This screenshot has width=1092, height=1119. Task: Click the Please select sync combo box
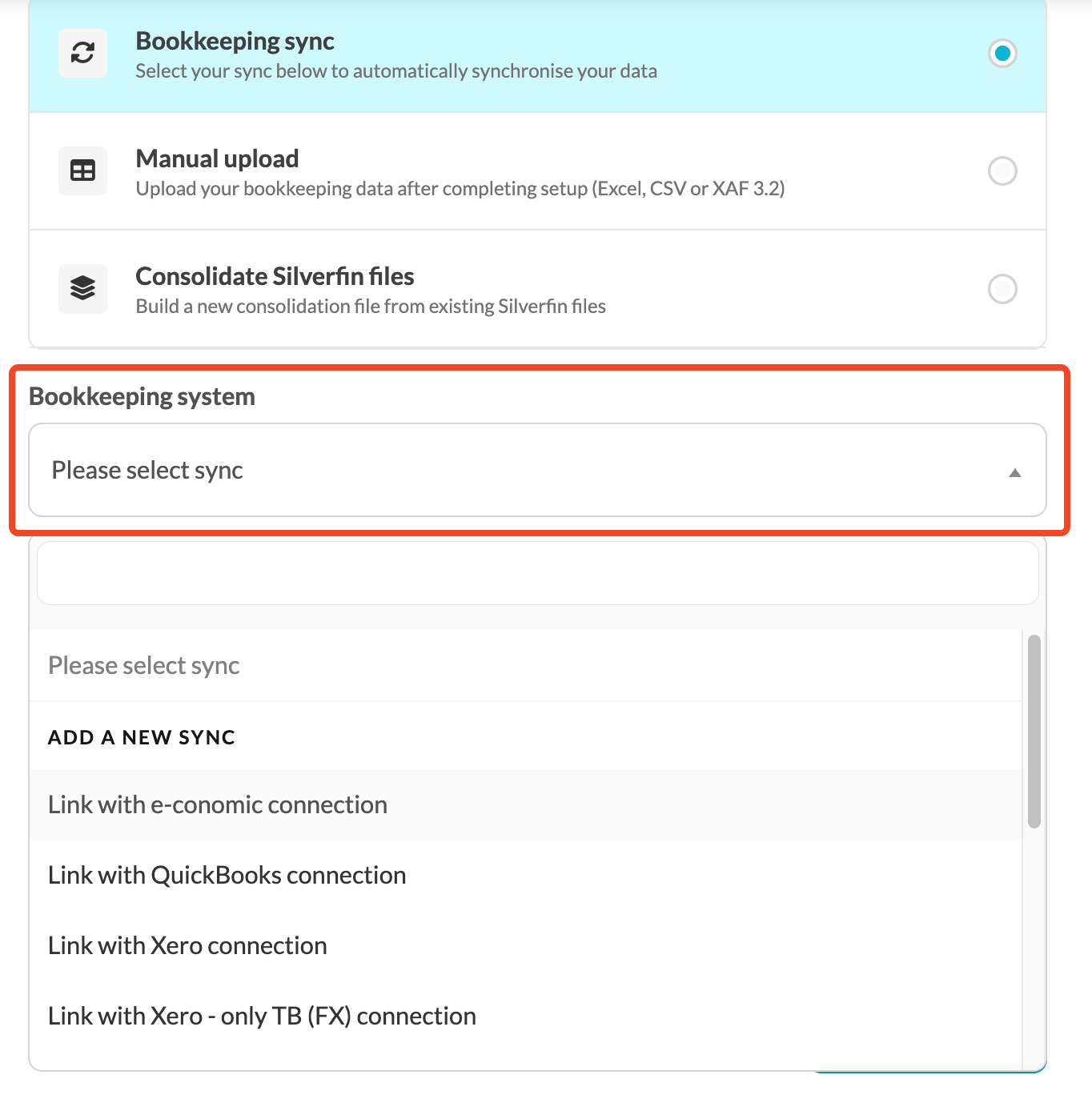[537, 470]
